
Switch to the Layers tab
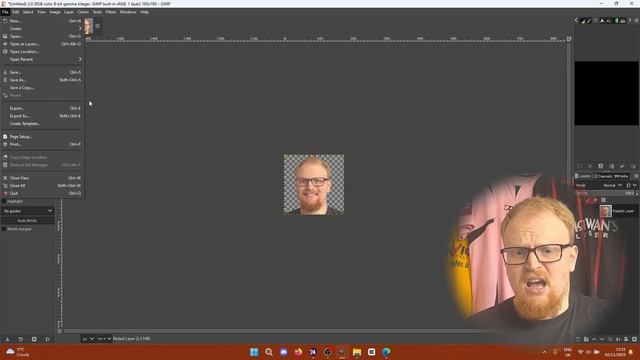click(583, 176)
